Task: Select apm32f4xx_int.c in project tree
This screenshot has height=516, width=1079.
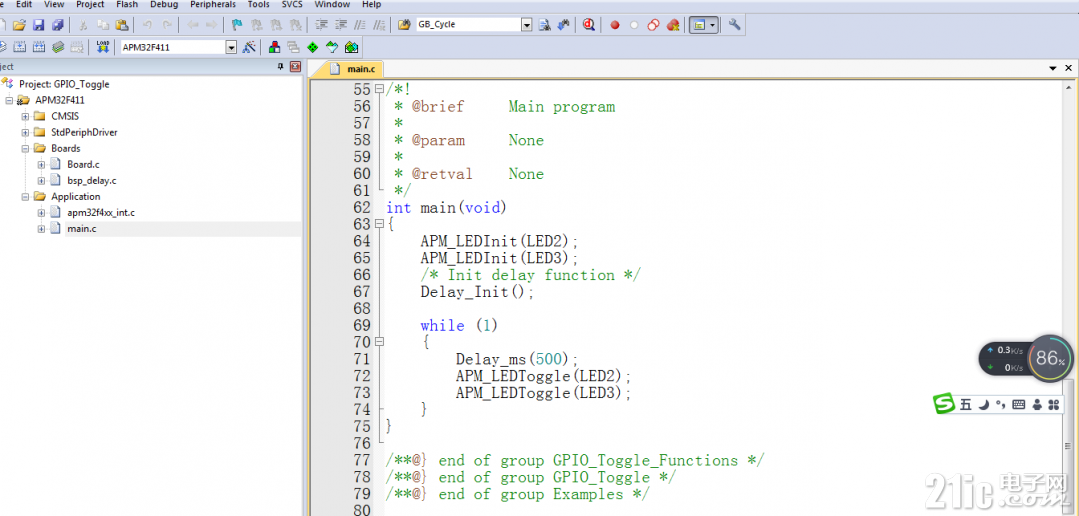Action: coord(100,213)
